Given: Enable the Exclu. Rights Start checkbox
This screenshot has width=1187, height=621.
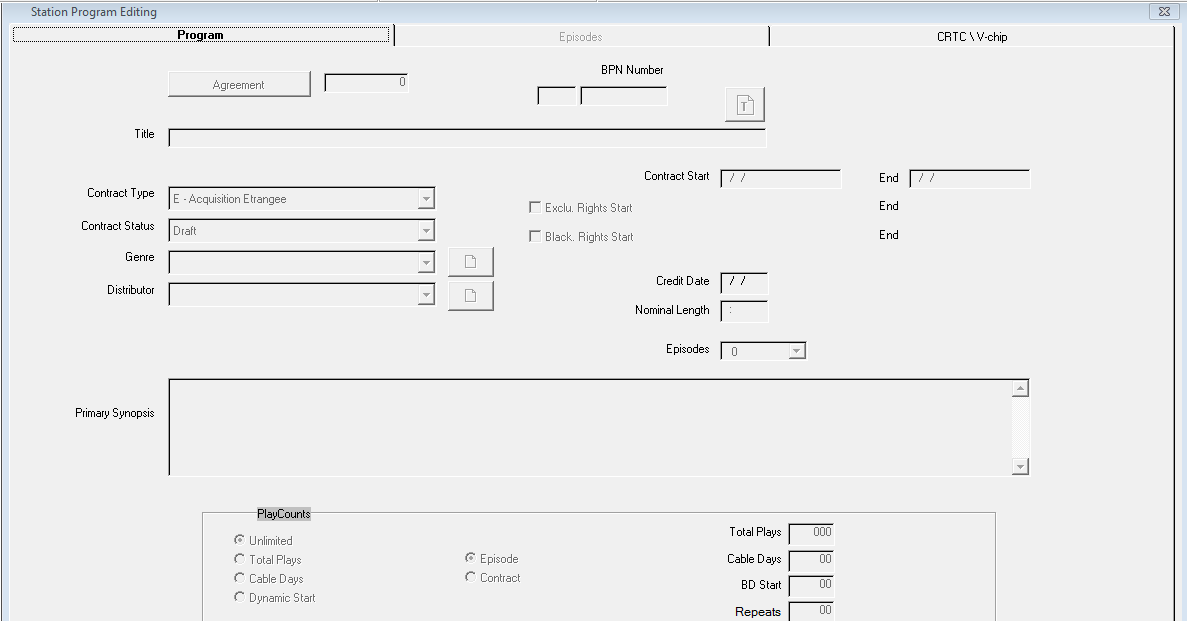Looking at the screenshot, I should pos(535,208).
